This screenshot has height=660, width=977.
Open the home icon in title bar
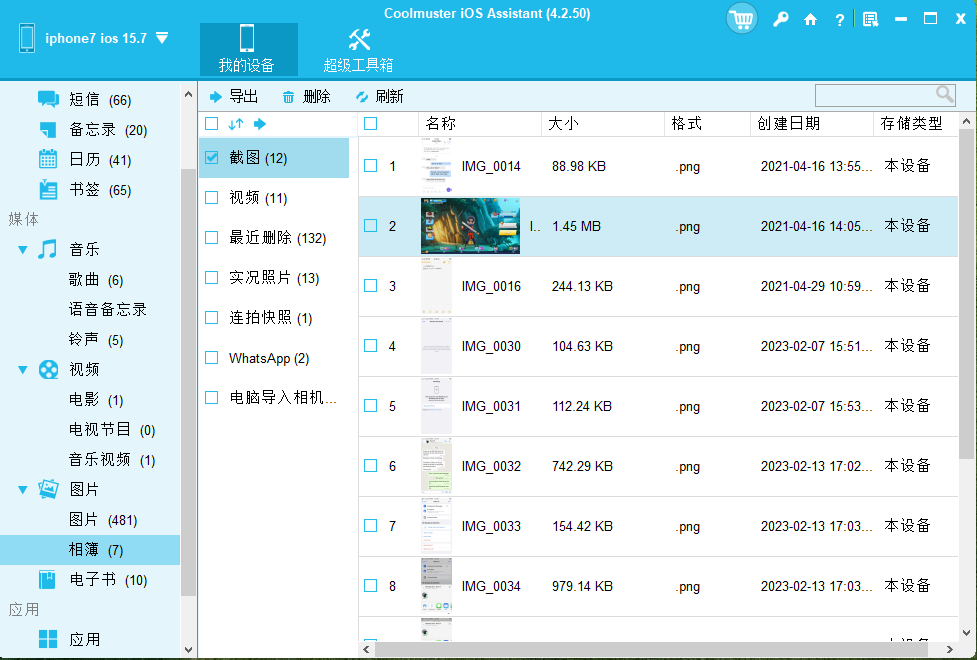tap(810, 19)
